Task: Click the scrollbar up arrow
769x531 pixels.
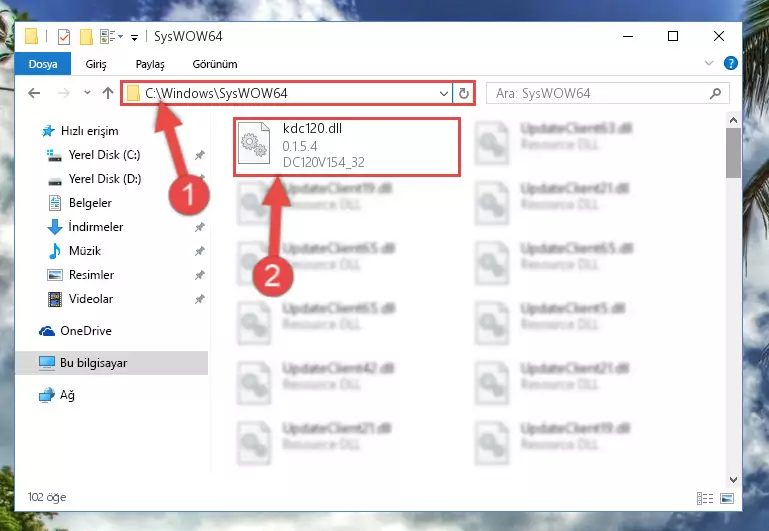Action: (733, 121)
